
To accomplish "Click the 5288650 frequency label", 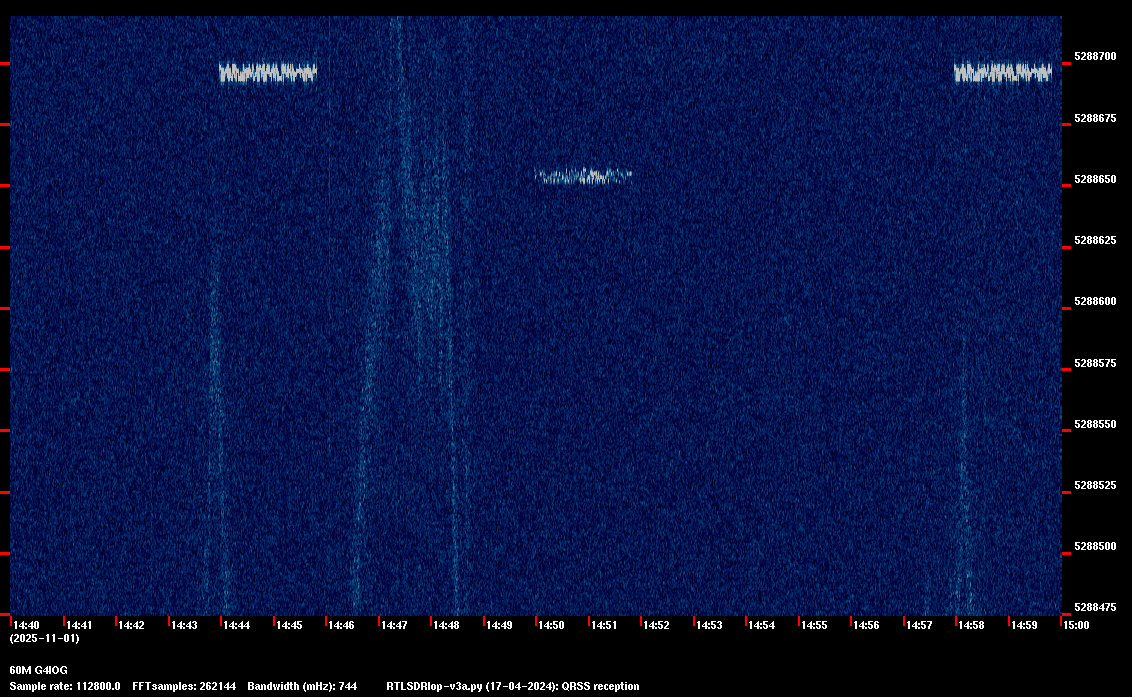I will 1095,179.
